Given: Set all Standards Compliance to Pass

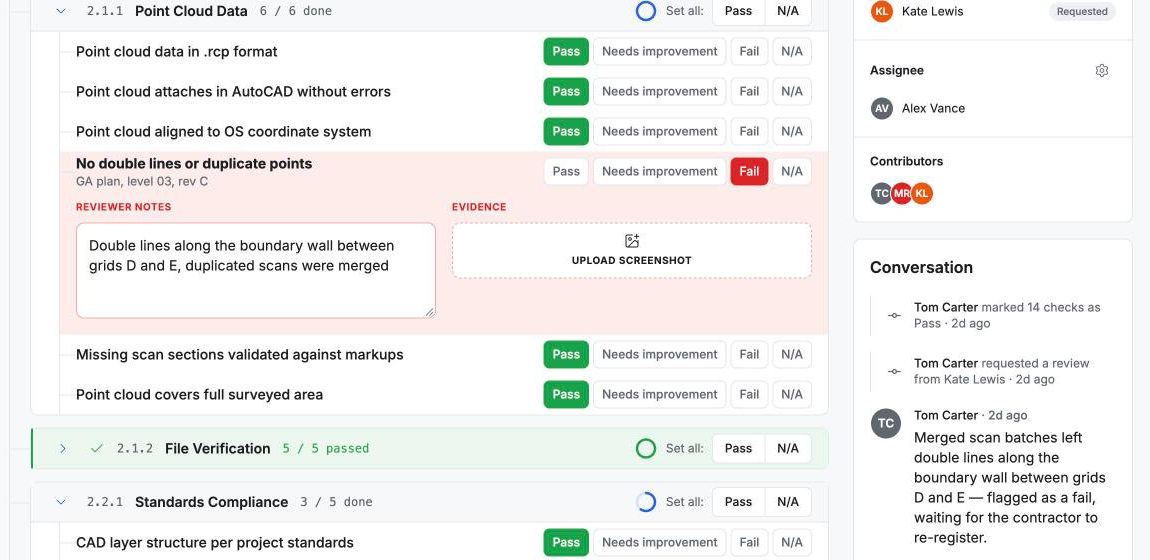Looking at the screenshot, I should 738,502.
